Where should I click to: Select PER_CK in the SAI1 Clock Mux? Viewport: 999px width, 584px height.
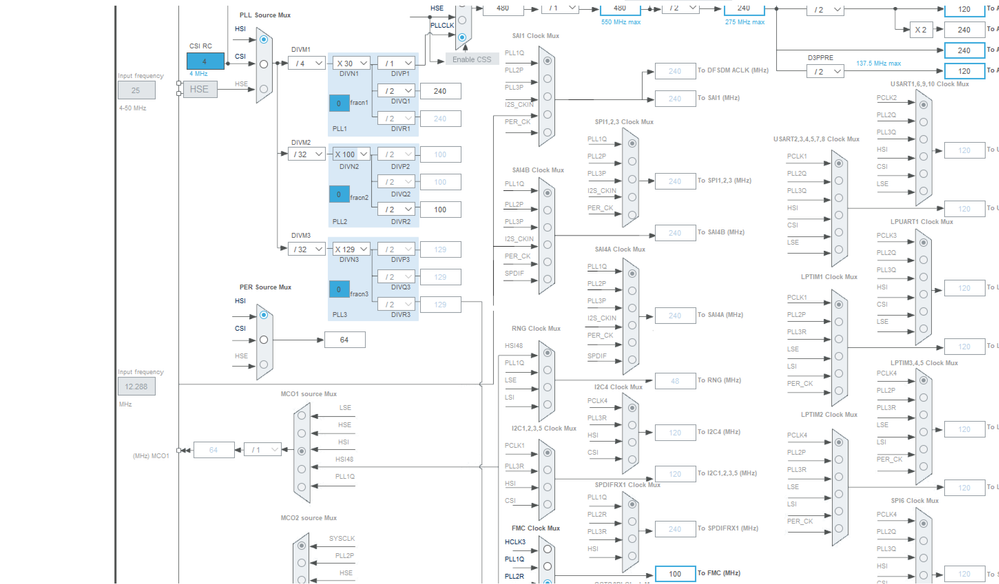pyautogui.click(x=547, y=133)
